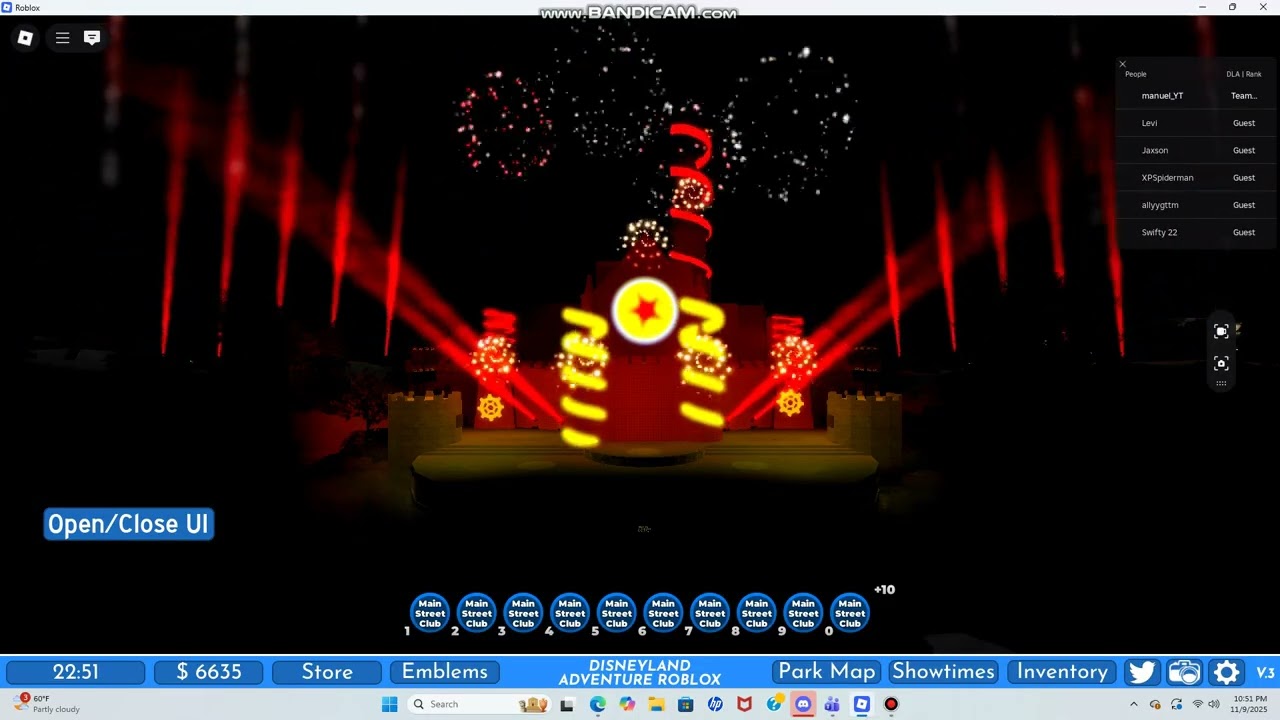Viewport: 1280px width, 720px height.
Task: Open Discord from the taskbar
Action: pos(803,704)
